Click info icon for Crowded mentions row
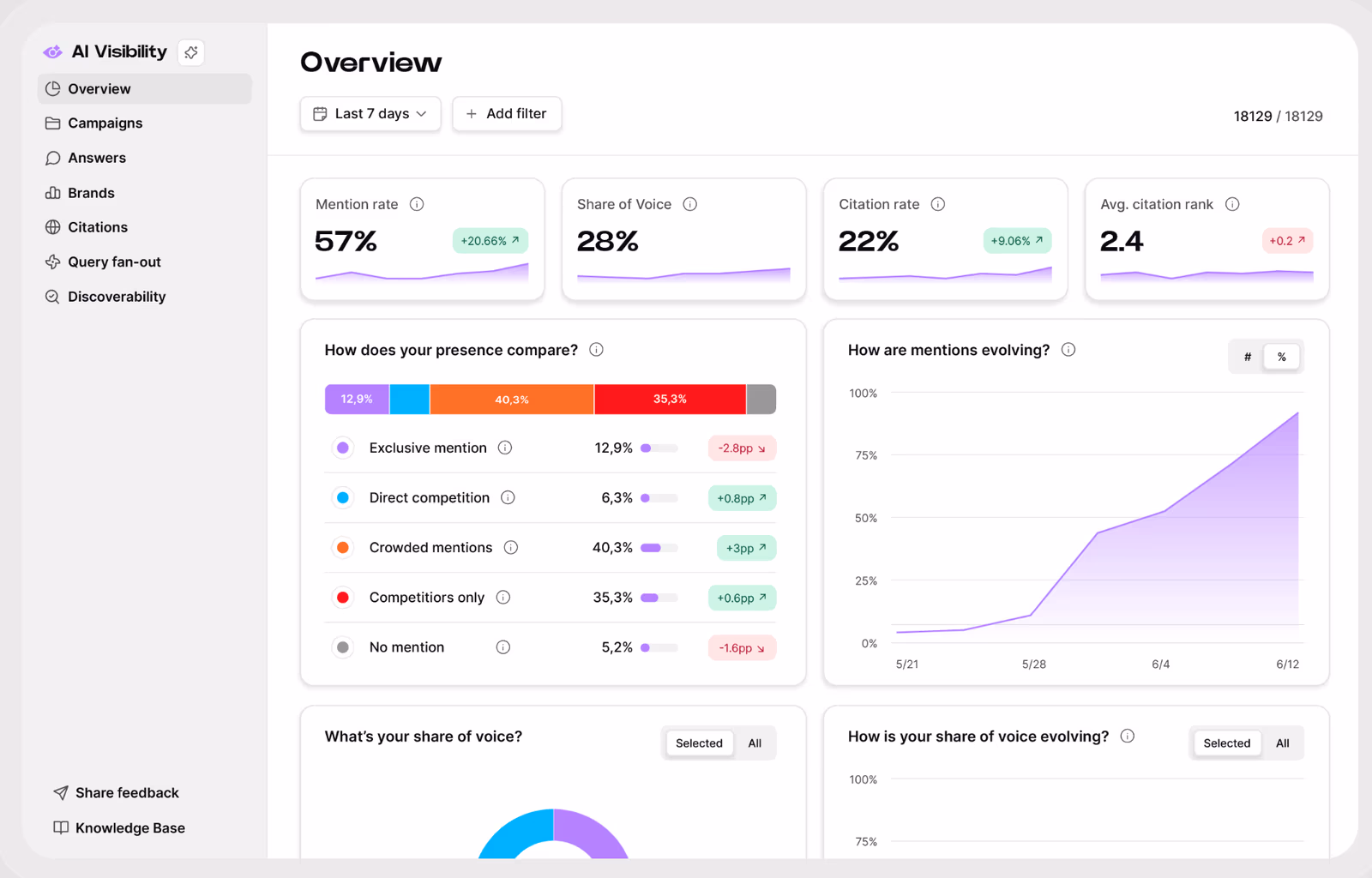 (511, 547)
